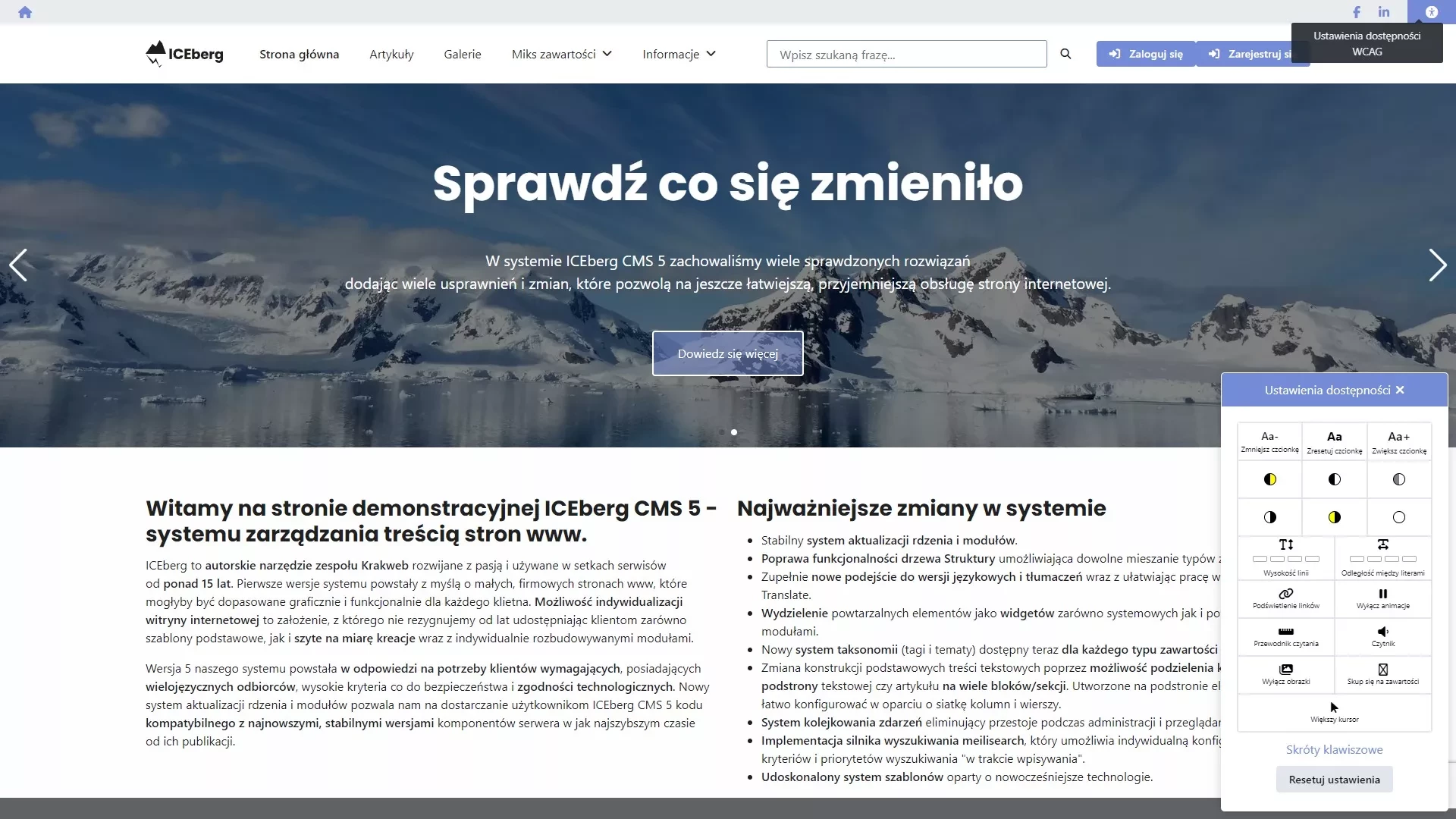
Task: Open Strona główna menu item
Action: click(299, 54)
